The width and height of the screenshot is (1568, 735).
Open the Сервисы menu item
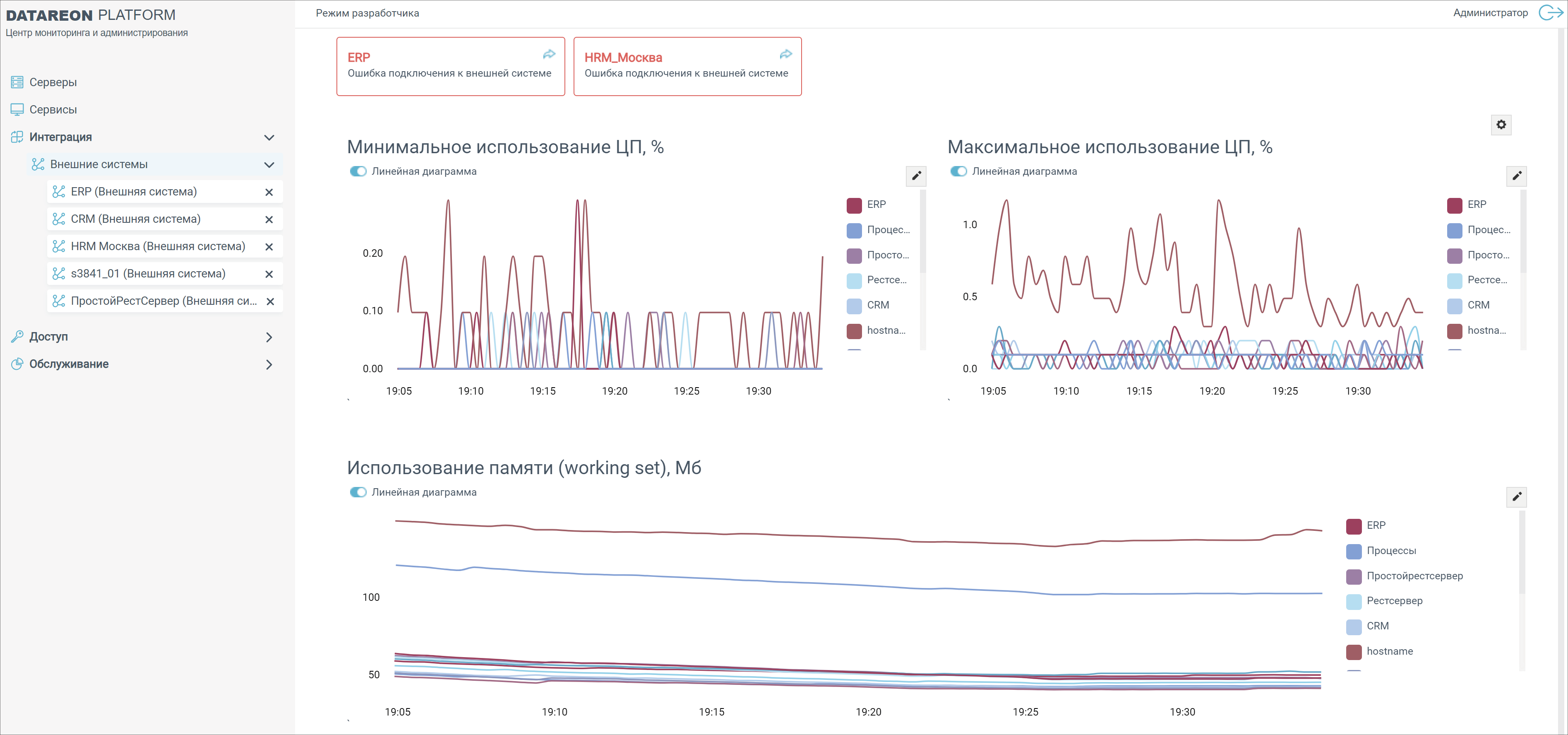(53, 110)
